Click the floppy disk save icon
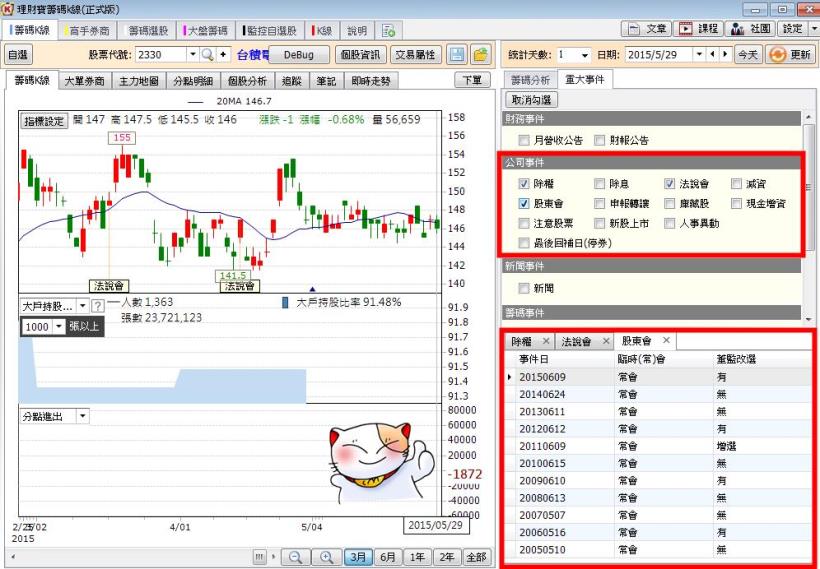The height and width of the screenshot is (569, 820). (x=457, y=54)
